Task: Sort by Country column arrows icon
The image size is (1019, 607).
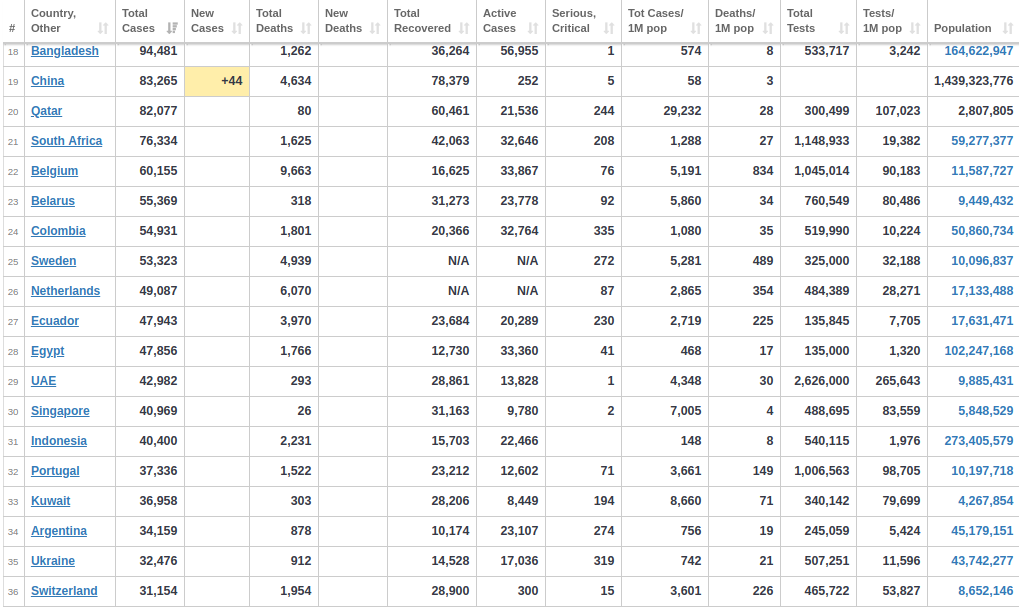Action: pos(103,29)
